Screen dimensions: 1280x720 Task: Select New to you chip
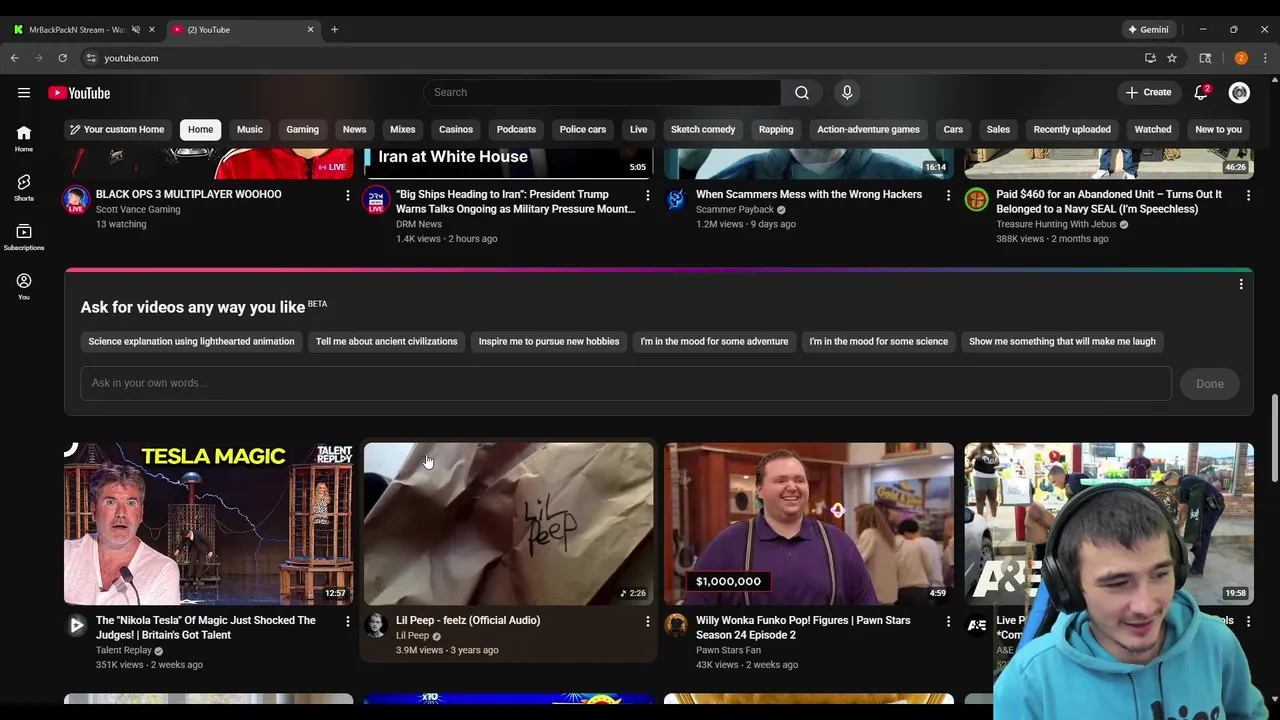click(x=1218, y=129)
